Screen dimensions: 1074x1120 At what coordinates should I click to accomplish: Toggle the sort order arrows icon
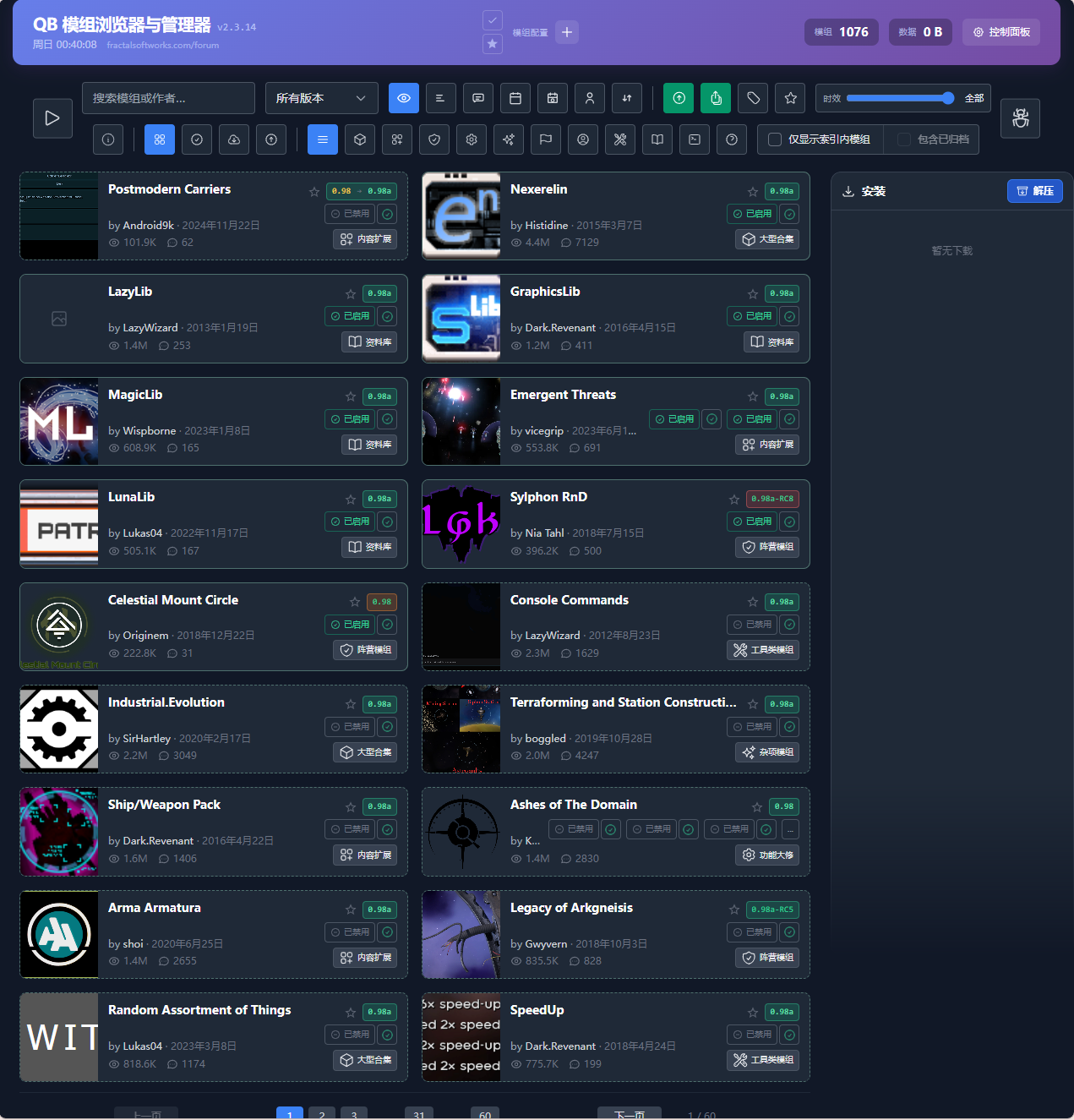[x=627, y=98]
